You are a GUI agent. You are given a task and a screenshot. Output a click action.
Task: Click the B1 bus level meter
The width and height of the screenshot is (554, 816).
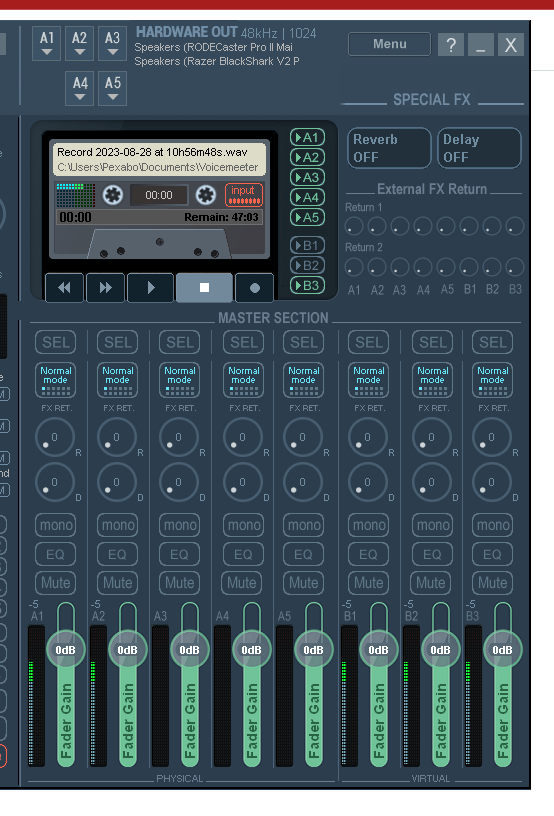tap(349, 696)
